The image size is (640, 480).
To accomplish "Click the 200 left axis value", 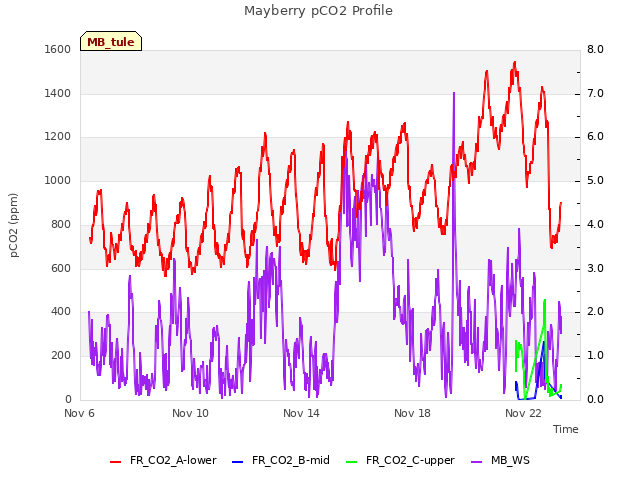I will click(61, 356).
